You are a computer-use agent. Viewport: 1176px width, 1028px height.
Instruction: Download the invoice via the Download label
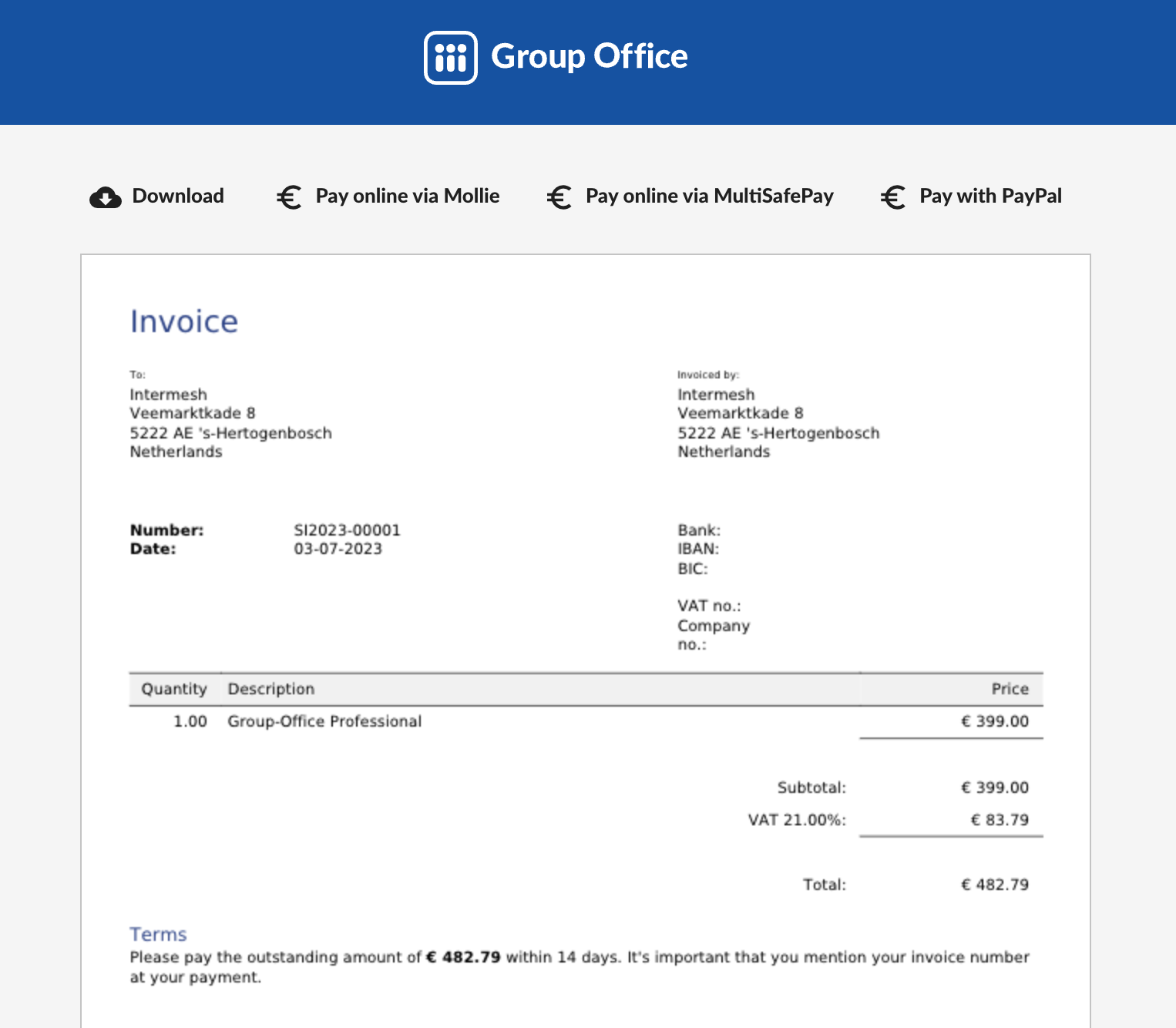pyautogui.click(x=178, y=196)
